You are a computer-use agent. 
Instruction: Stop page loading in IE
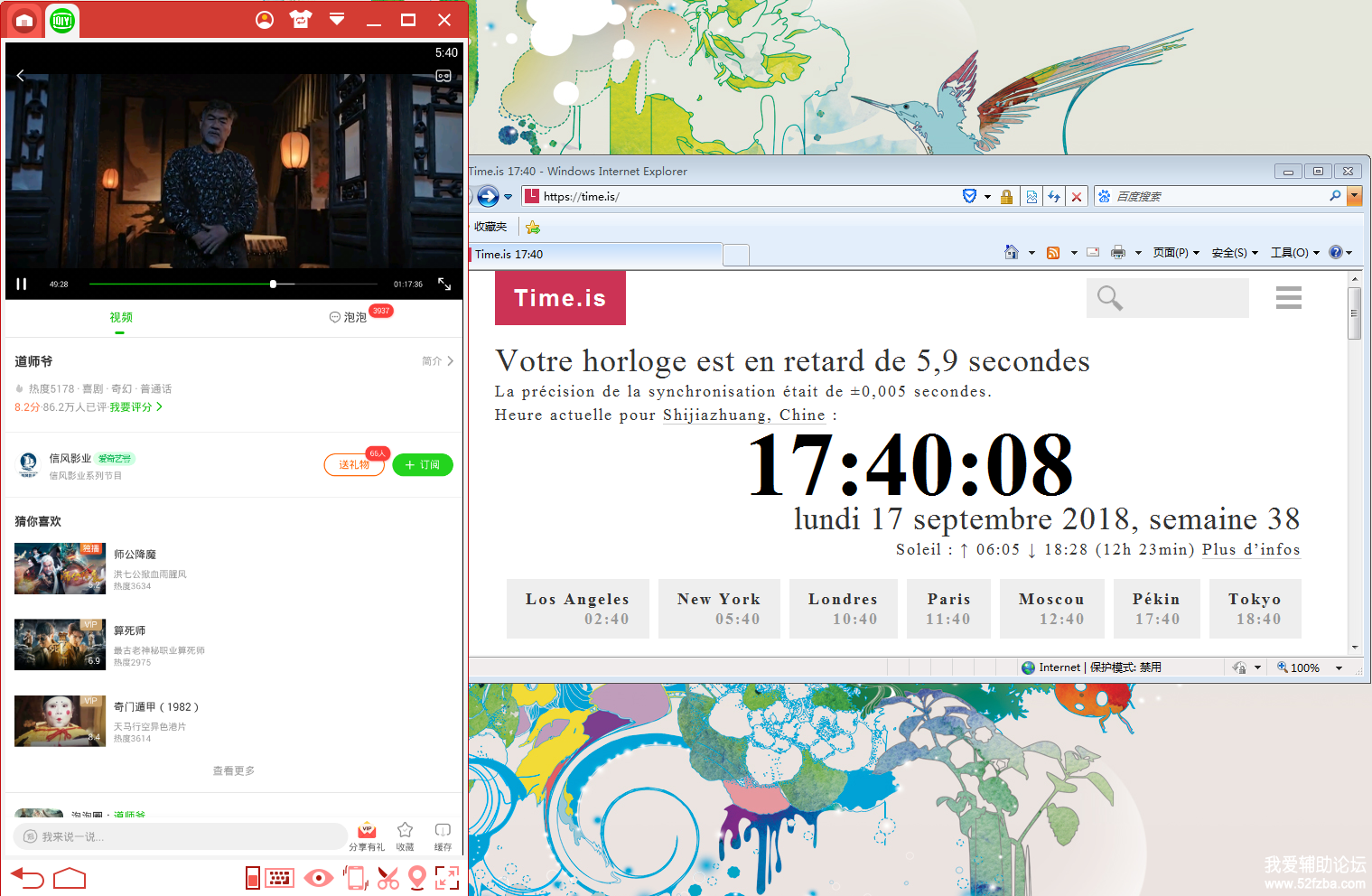pos(1077,196)
